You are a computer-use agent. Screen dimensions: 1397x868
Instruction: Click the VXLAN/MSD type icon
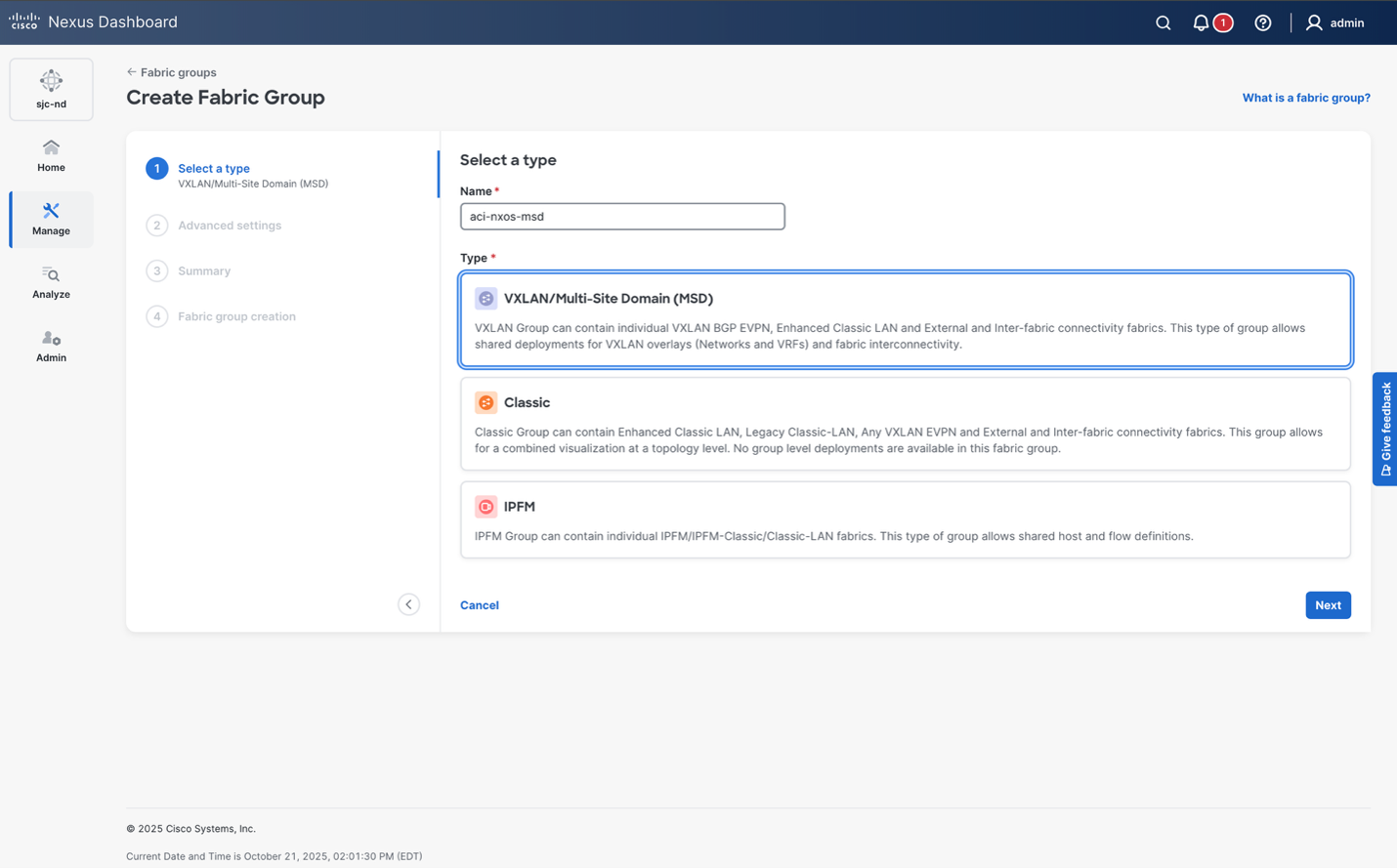click(x=486, y=299)
